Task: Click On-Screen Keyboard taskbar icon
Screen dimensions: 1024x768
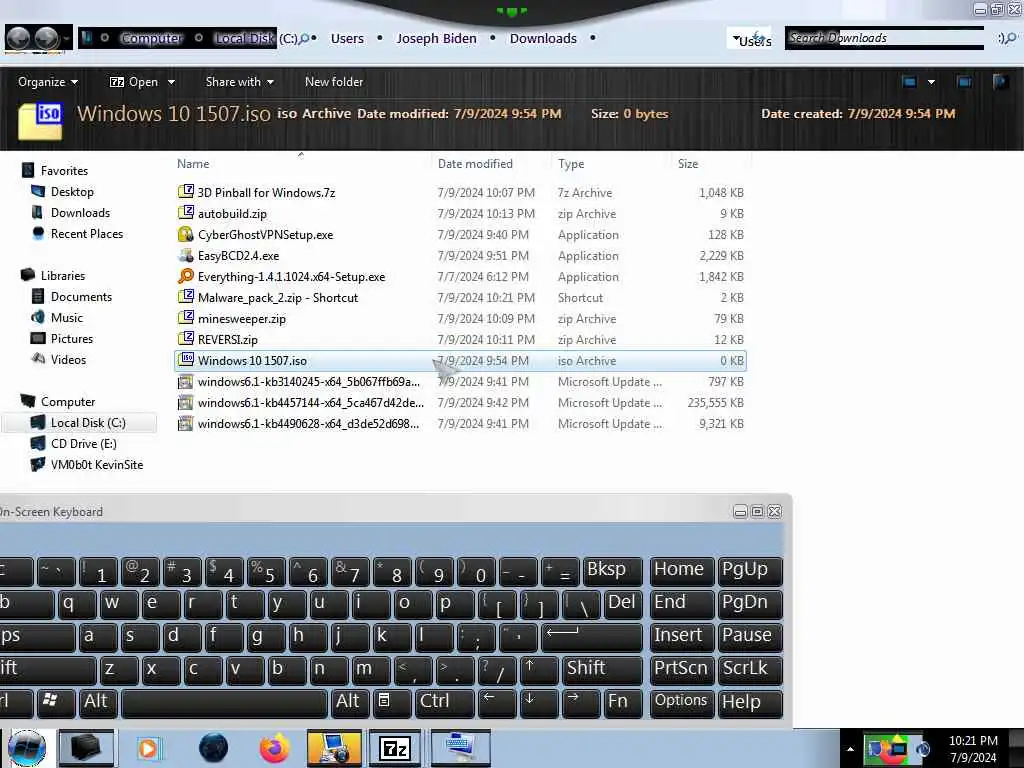Action: click(461, 748)
